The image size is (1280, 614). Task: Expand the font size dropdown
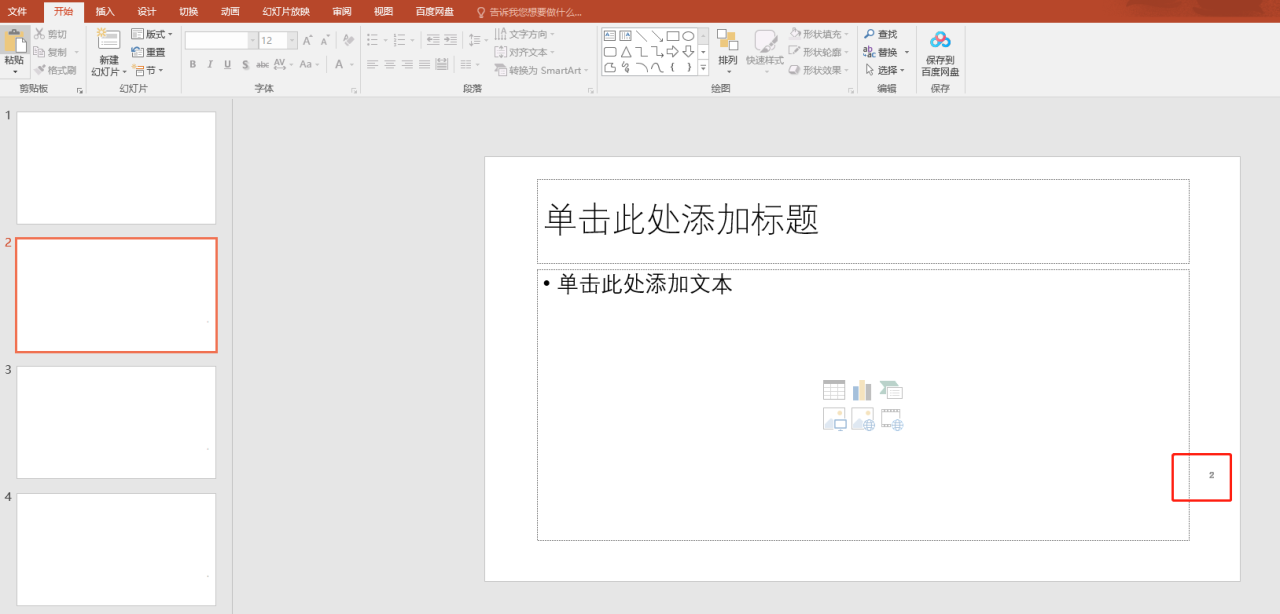click(x=290, y=40)
